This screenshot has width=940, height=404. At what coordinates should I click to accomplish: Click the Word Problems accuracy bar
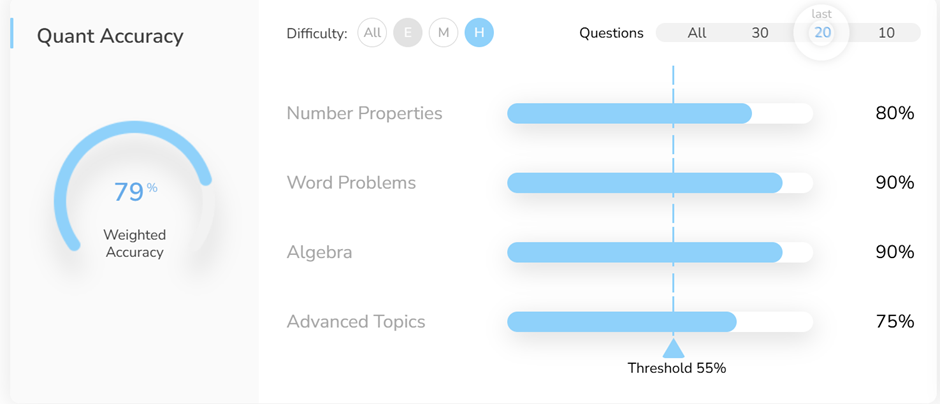(660, 183)
